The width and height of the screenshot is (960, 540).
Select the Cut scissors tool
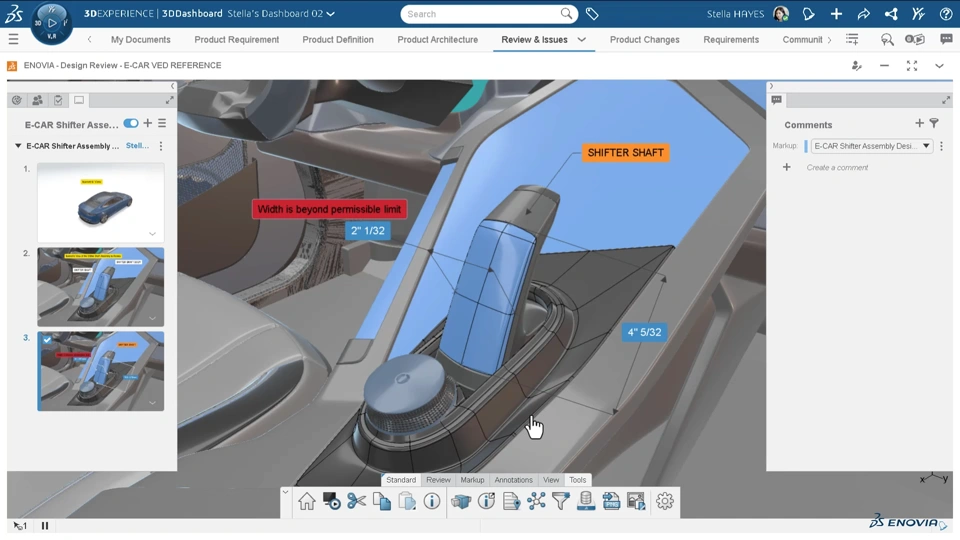tap(356, 501)
